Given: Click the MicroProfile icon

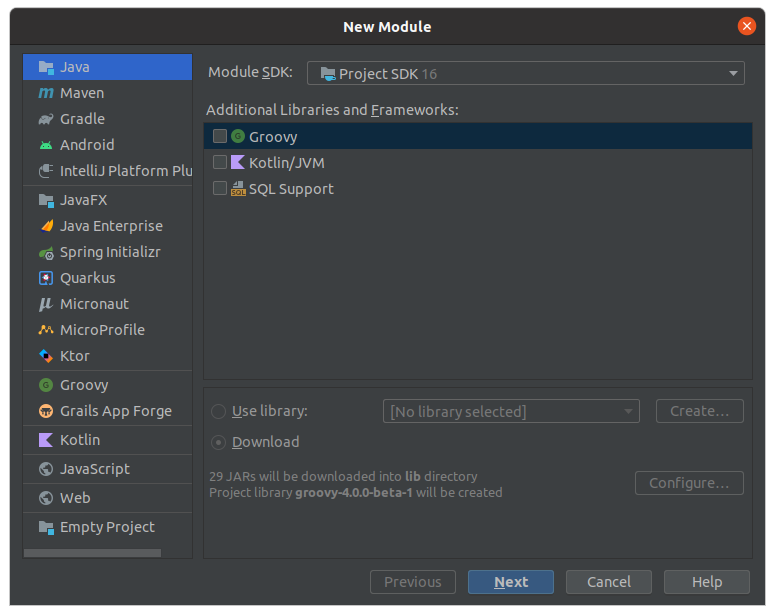Looking at the screenshot, I should click(x=46, y=330).
